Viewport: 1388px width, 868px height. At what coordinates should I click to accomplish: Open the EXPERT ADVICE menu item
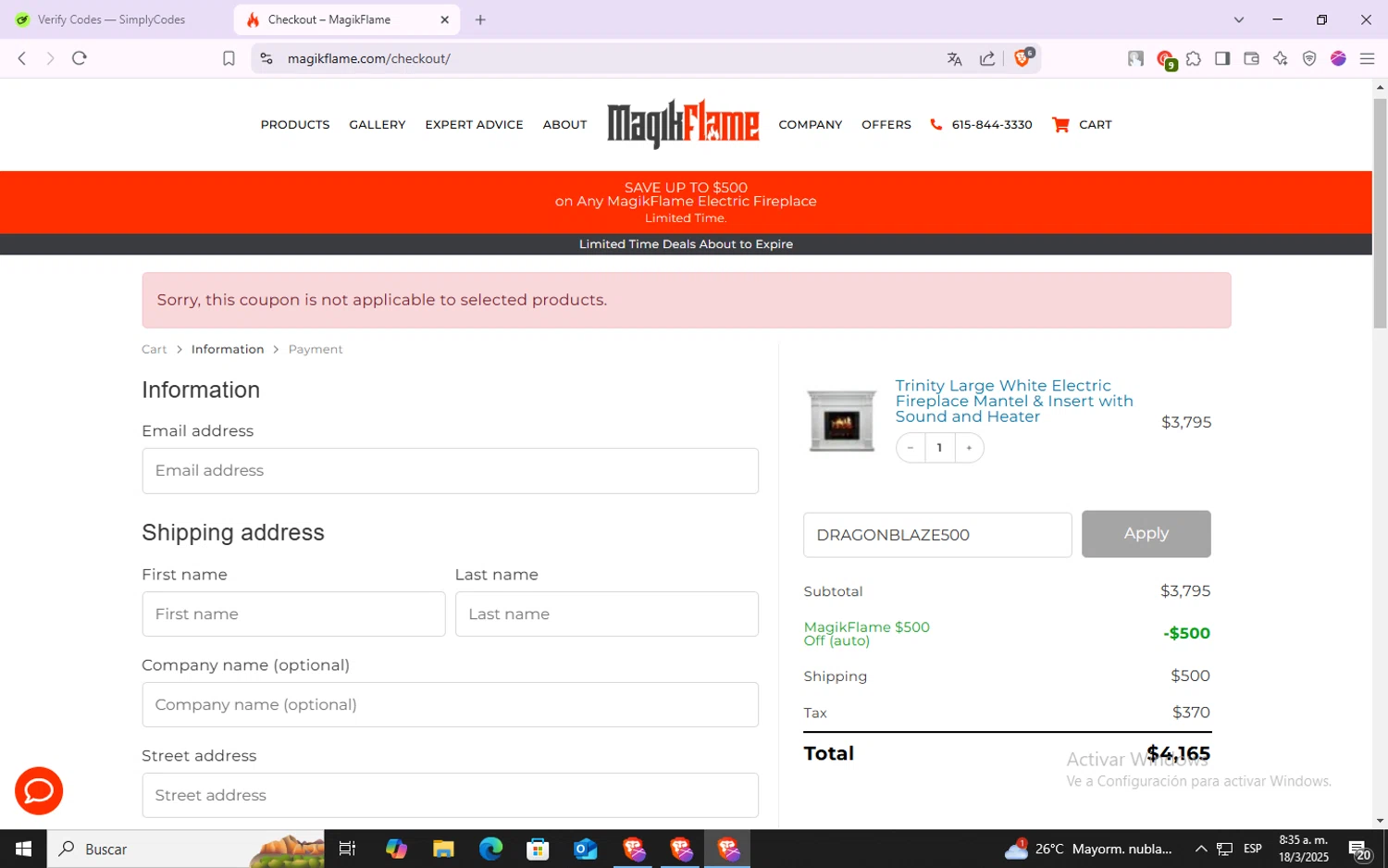coord(474,125)
